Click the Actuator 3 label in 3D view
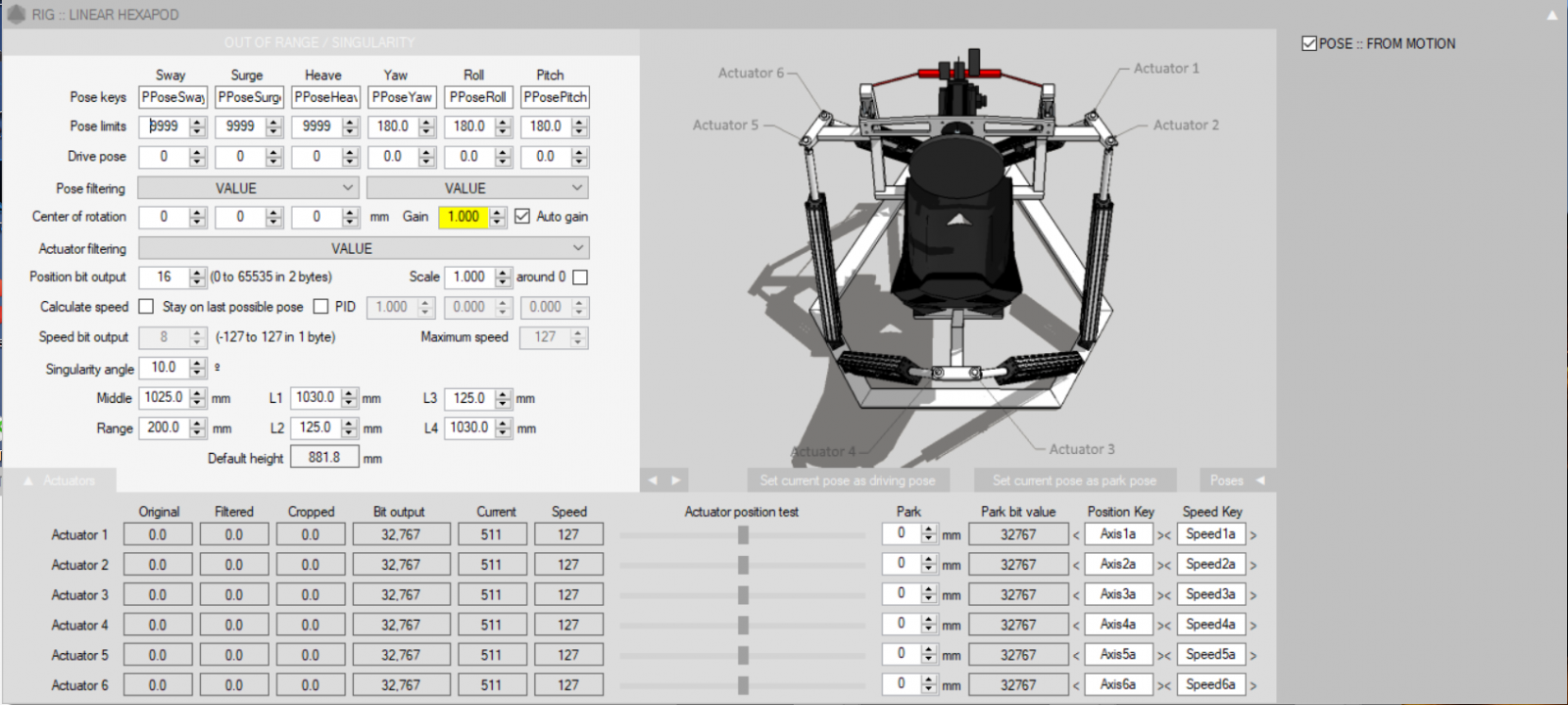Image resolution: width=1568 pixels, height=705 pixels. pyautogui.click(x=1082, y=449)
